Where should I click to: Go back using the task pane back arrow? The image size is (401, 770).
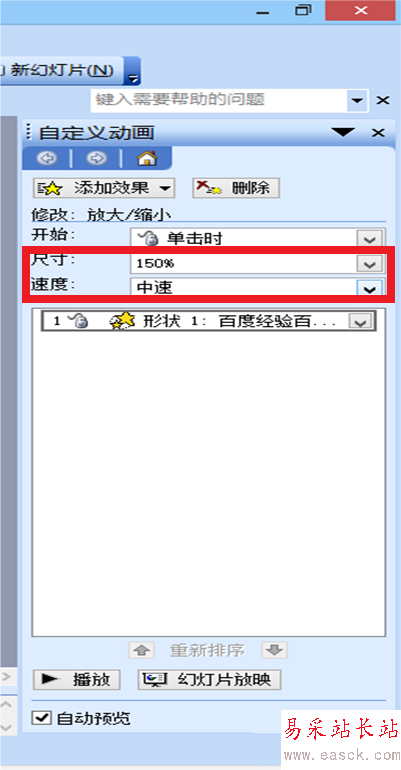pyautogui.click(x=47, y=158)
